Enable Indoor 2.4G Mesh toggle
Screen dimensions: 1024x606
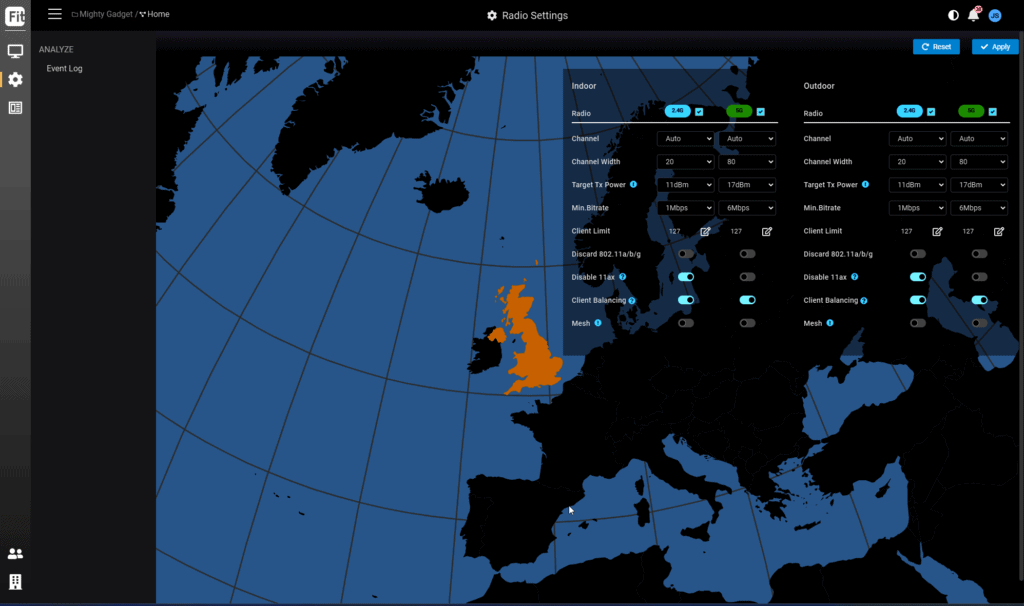point(686,323)
